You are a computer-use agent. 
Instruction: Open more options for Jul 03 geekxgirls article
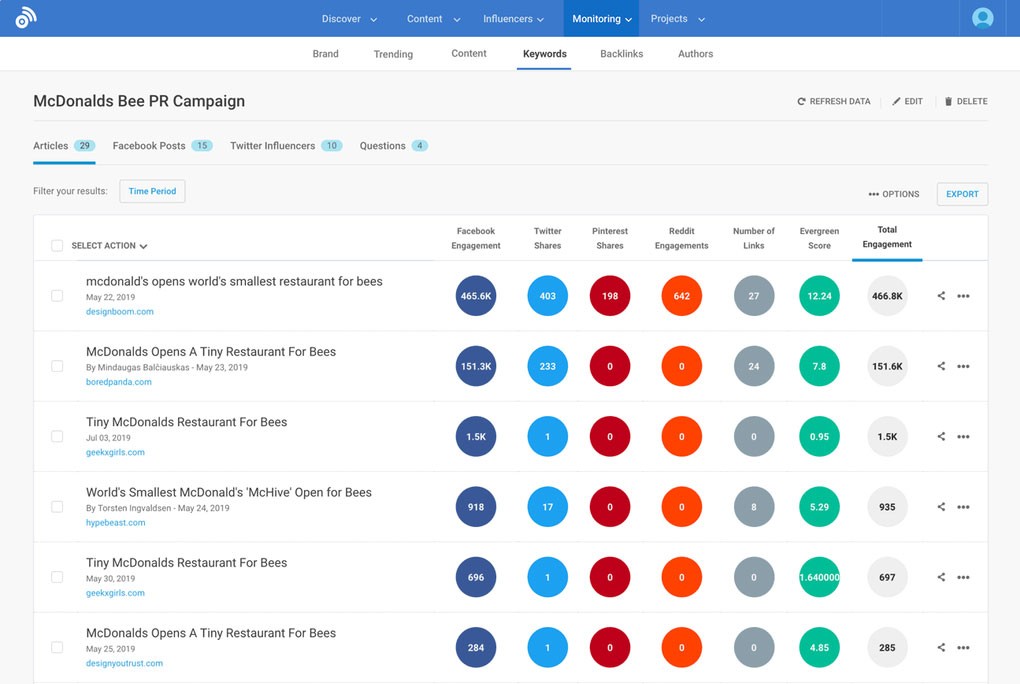pyautogui.click(x=963, y=437)
